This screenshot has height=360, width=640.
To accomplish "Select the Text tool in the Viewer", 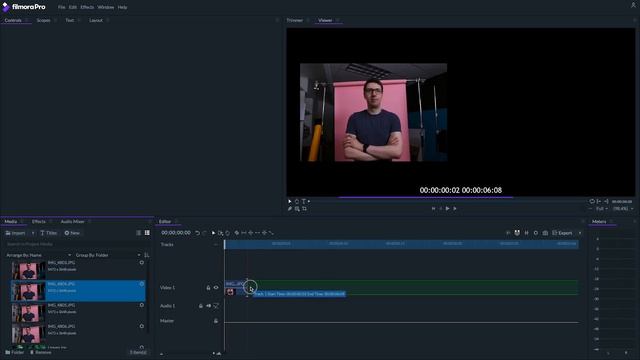I will click(304, 201).
